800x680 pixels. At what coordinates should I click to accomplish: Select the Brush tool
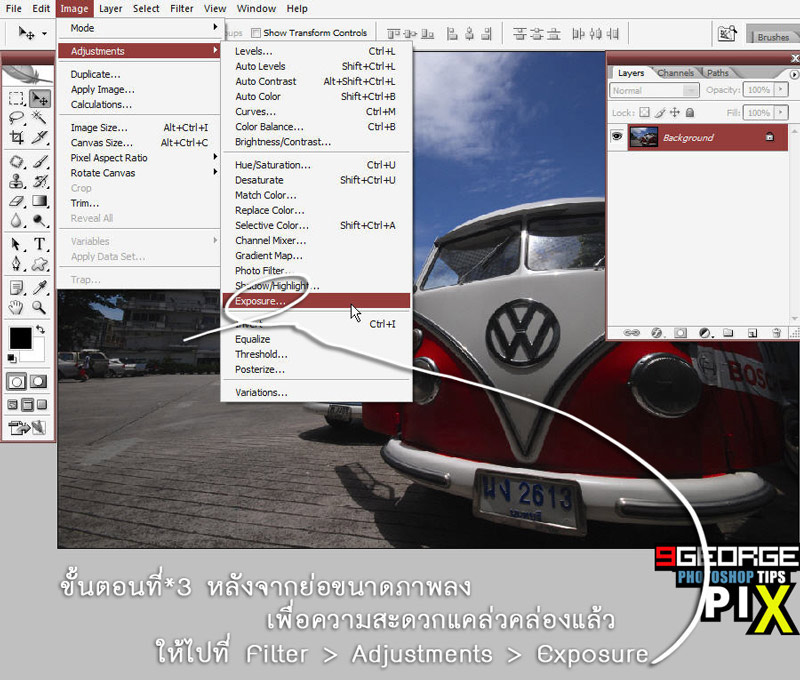(x=40, y=162)
